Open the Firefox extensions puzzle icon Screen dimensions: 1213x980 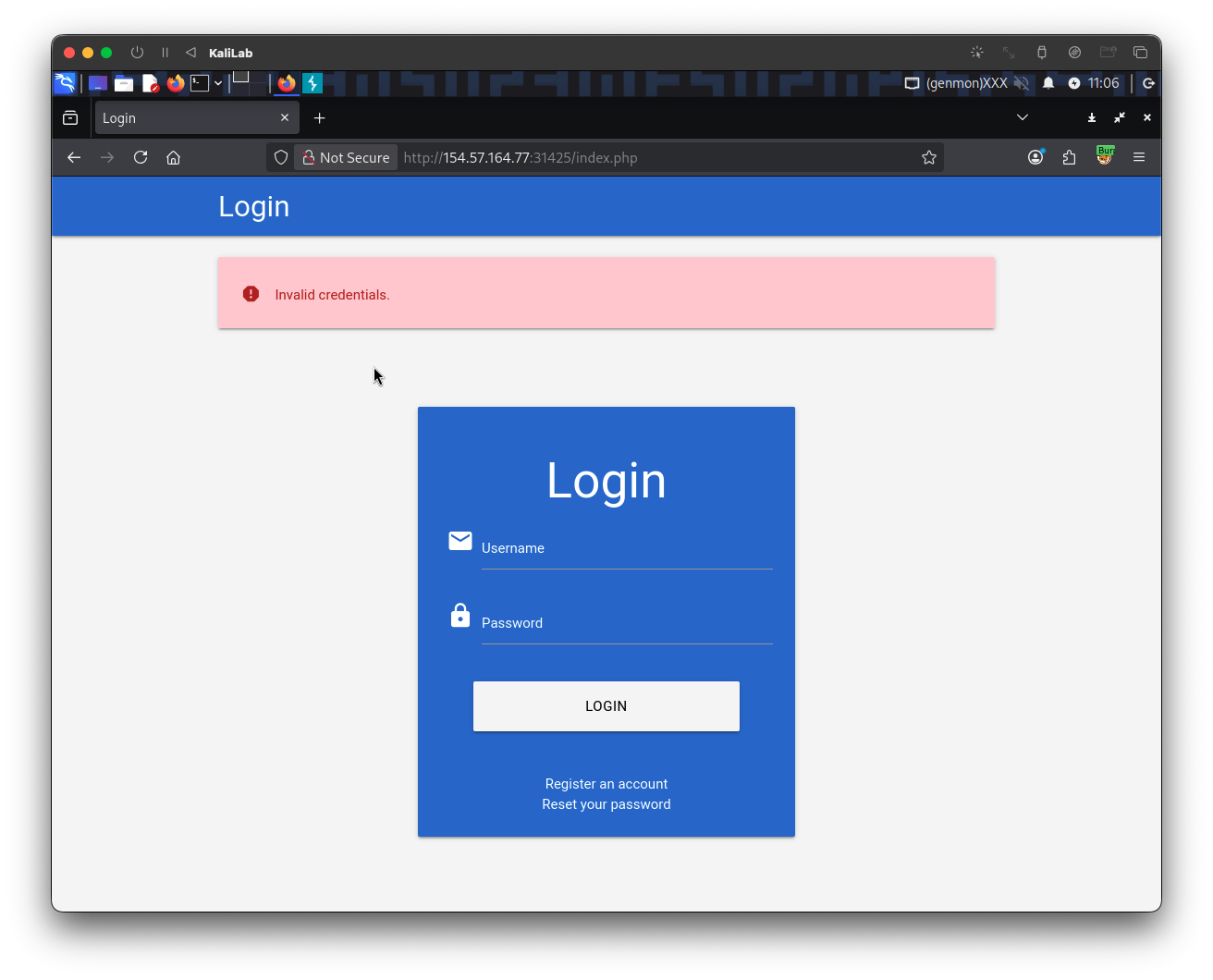(1070, 157)
